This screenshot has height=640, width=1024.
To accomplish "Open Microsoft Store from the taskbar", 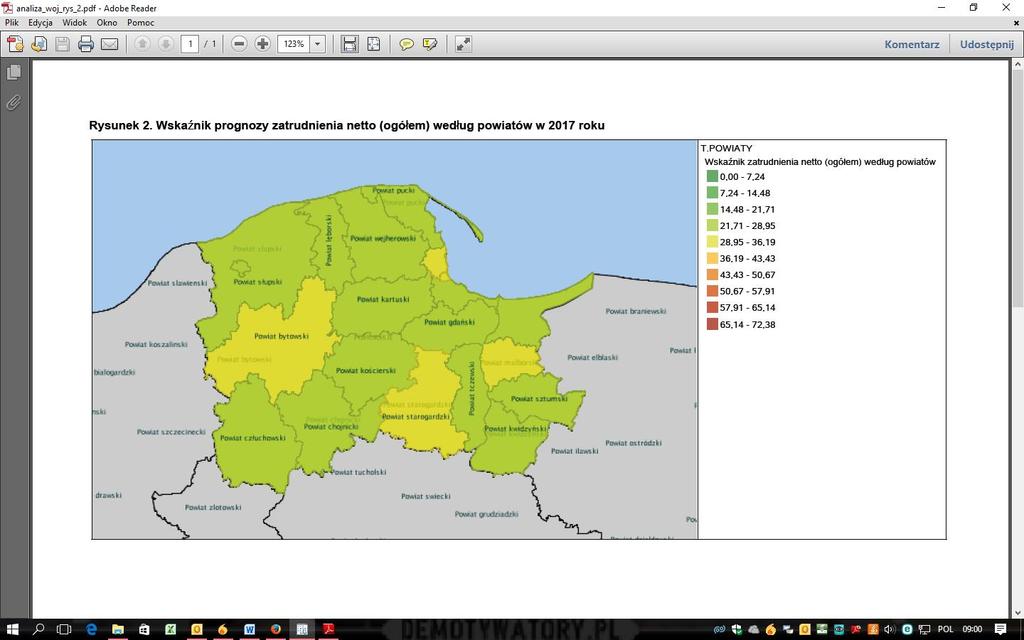I will 144,630.
